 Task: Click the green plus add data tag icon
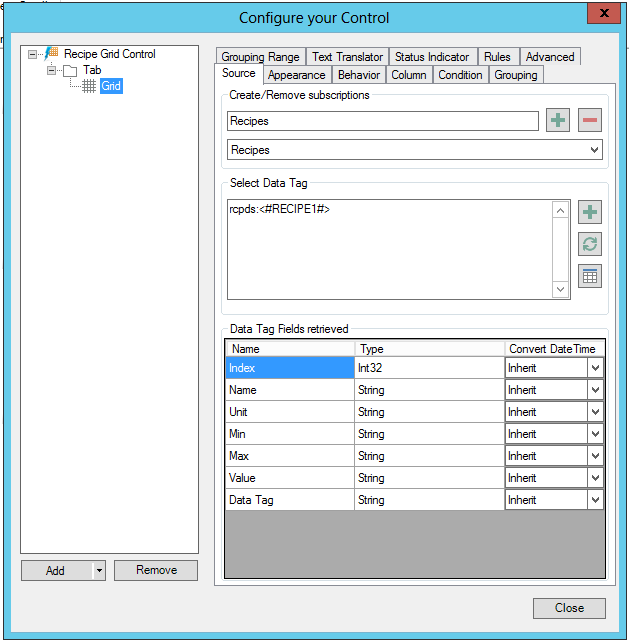(x=590, y=212)
